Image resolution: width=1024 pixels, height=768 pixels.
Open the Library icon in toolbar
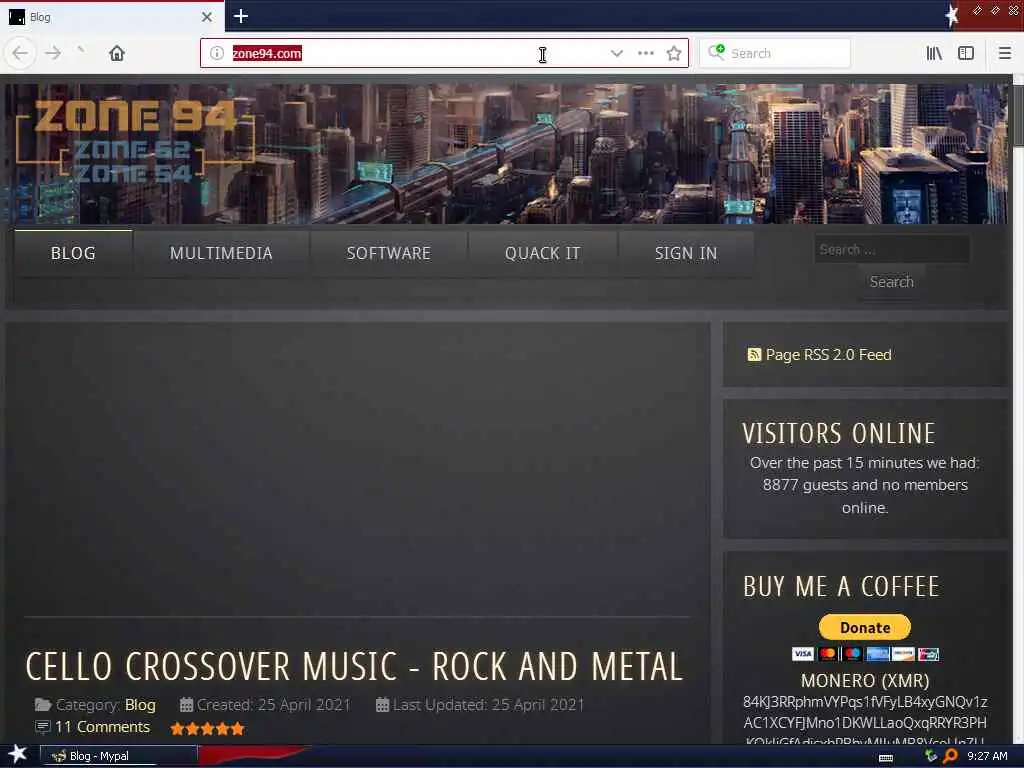point(934,53)
